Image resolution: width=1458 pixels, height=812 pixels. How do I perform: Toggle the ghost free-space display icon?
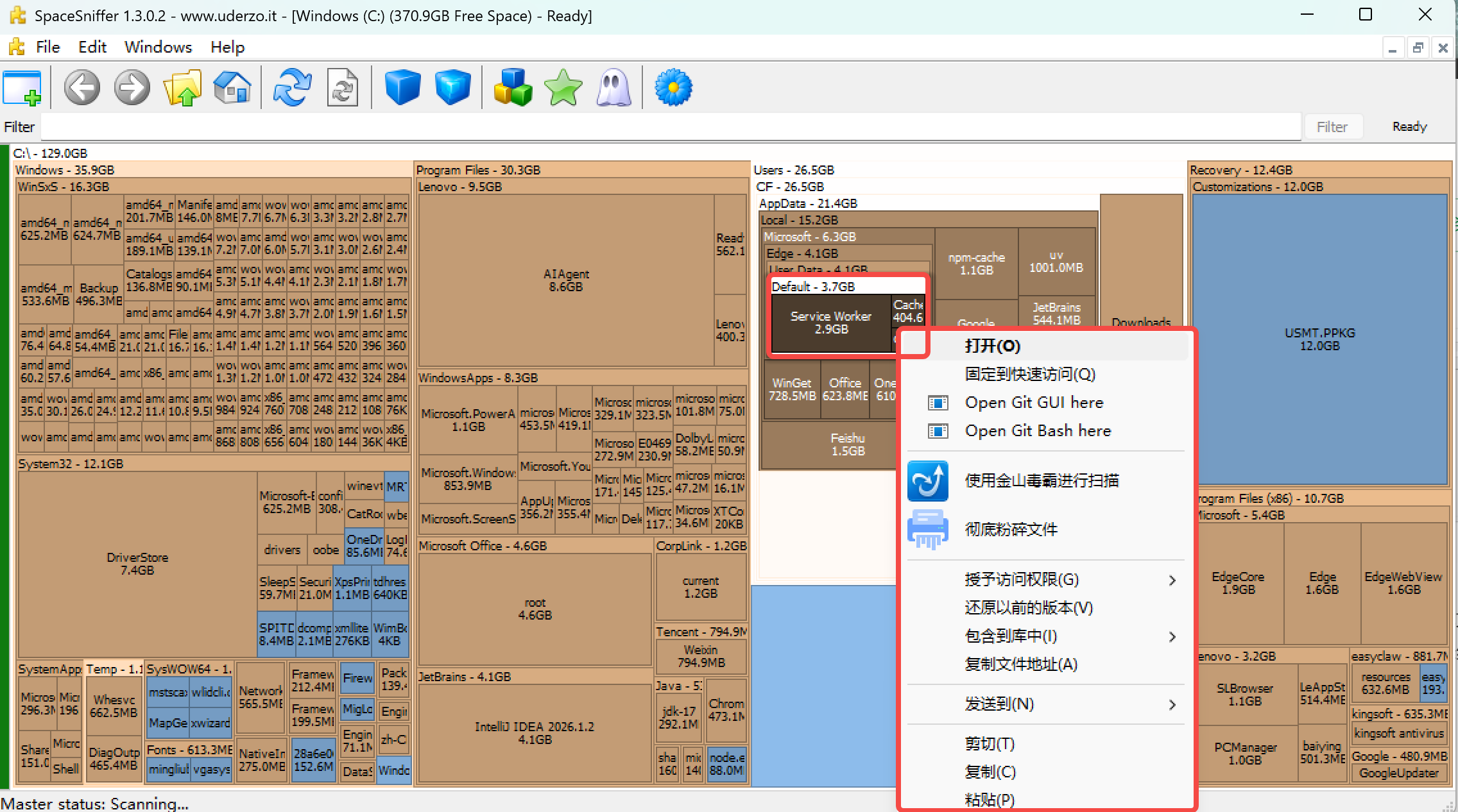[613, 88]
